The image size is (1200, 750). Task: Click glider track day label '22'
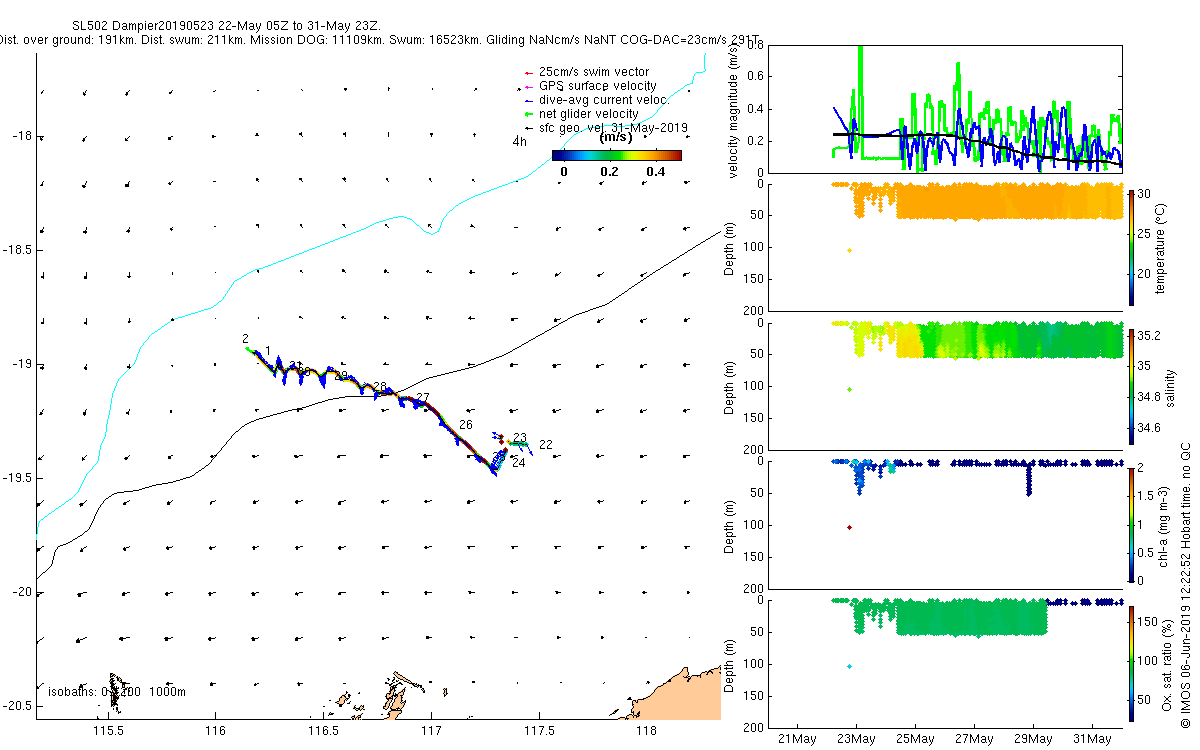(546, 444)
